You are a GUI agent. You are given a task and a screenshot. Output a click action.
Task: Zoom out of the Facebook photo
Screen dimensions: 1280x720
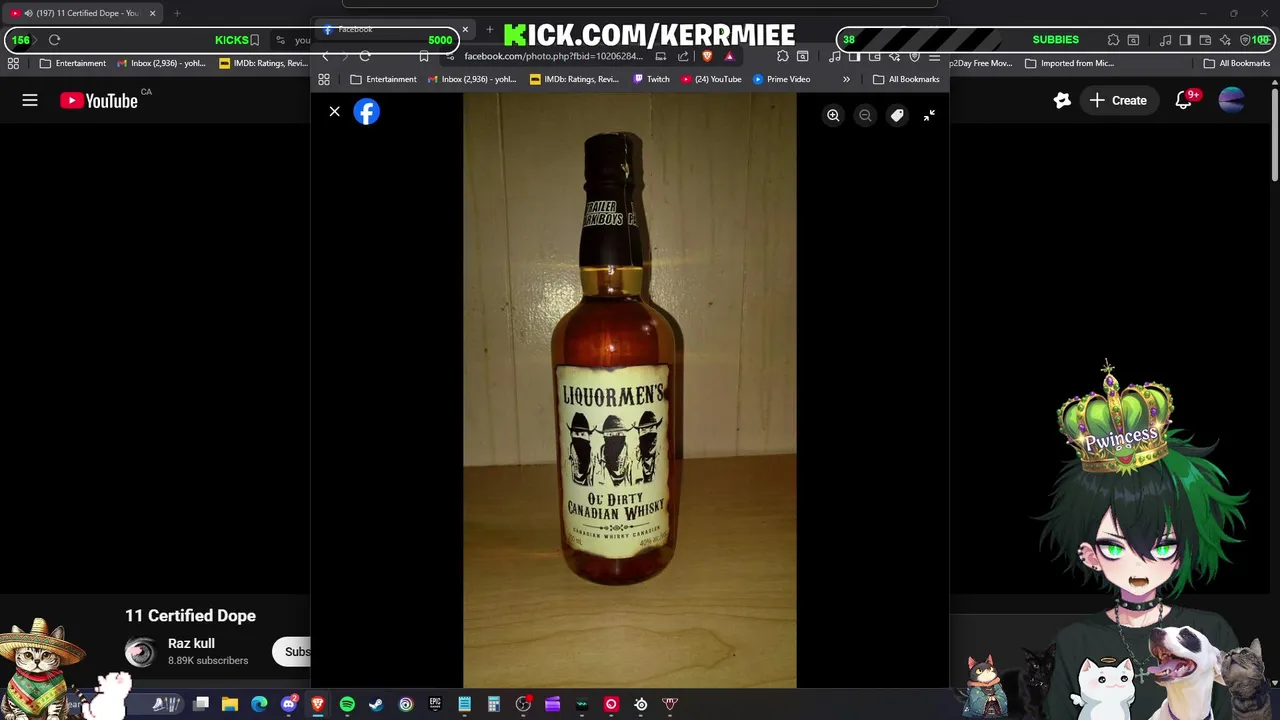[x=865, y=116]
